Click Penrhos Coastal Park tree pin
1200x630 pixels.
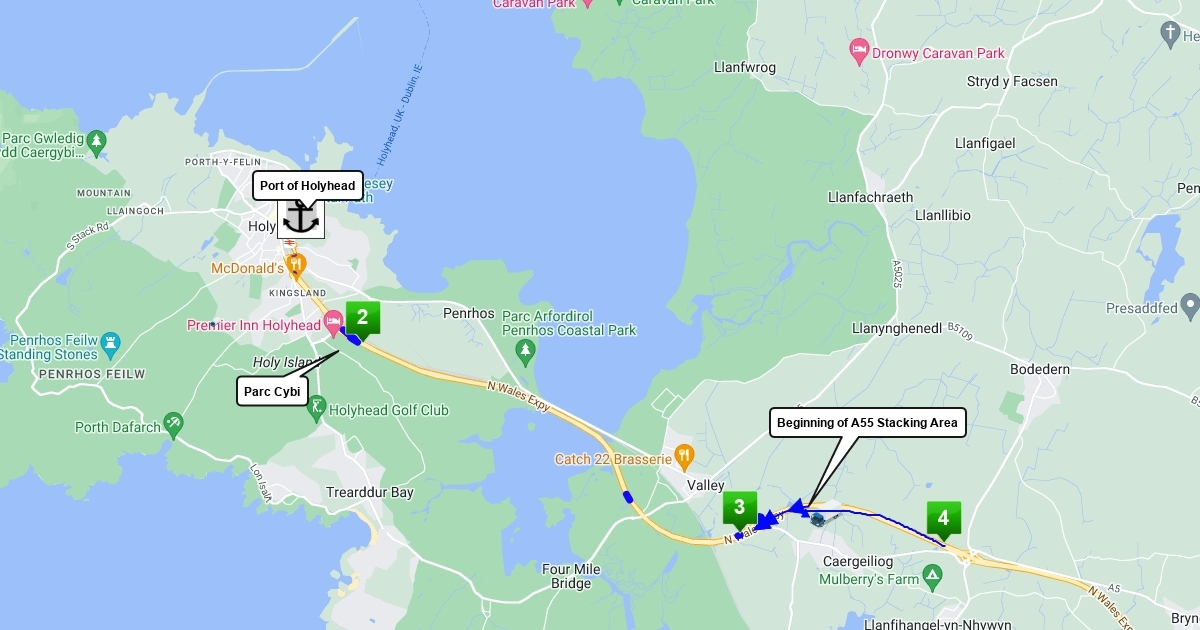click(x=526, y=351)
